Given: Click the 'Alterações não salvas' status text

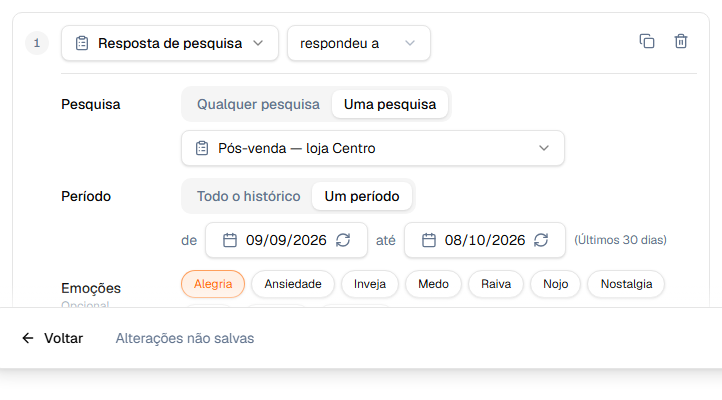Looking at the screenshot, I should pos(185,338).
